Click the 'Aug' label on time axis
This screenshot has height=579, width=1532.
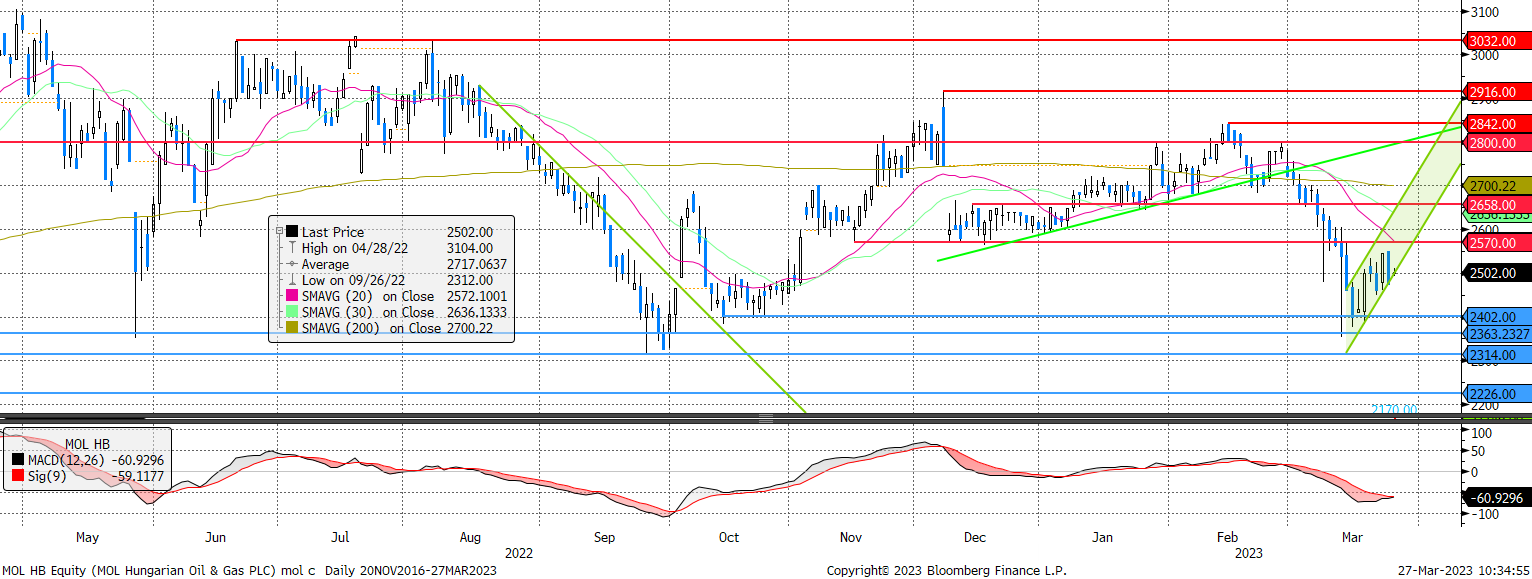point(468,537)
